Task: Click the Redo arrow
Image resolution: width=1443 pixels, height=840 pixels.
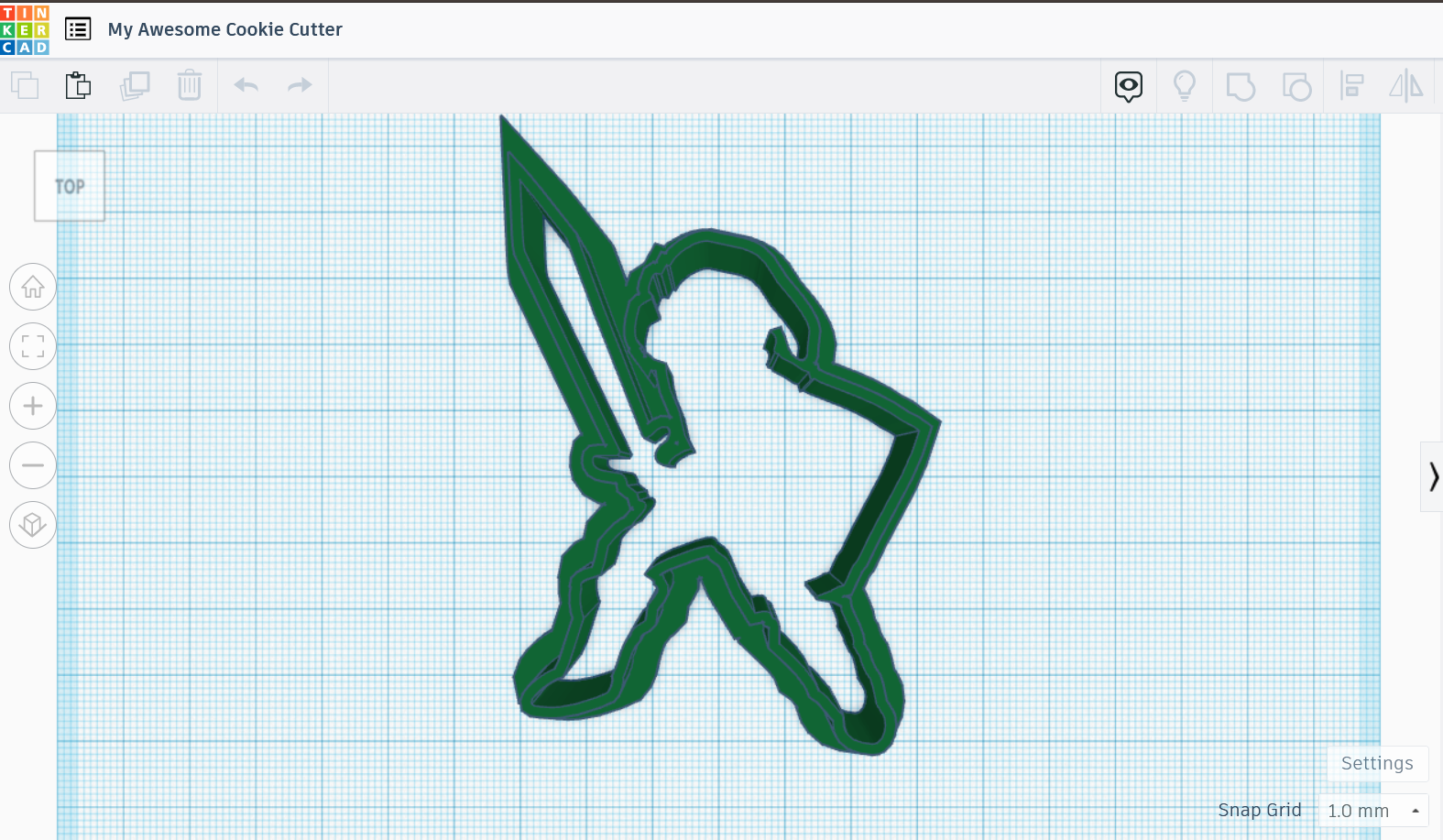Action: click(x=300, y=85)
